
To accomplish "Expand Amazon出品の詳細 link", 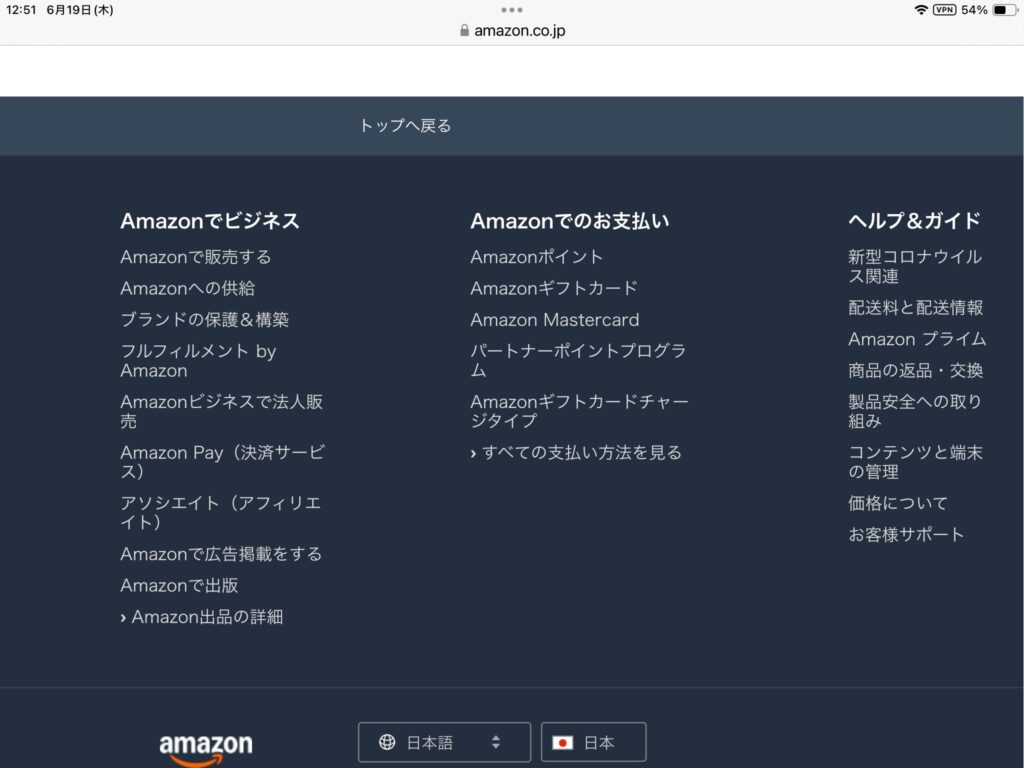I will [202, 617].
